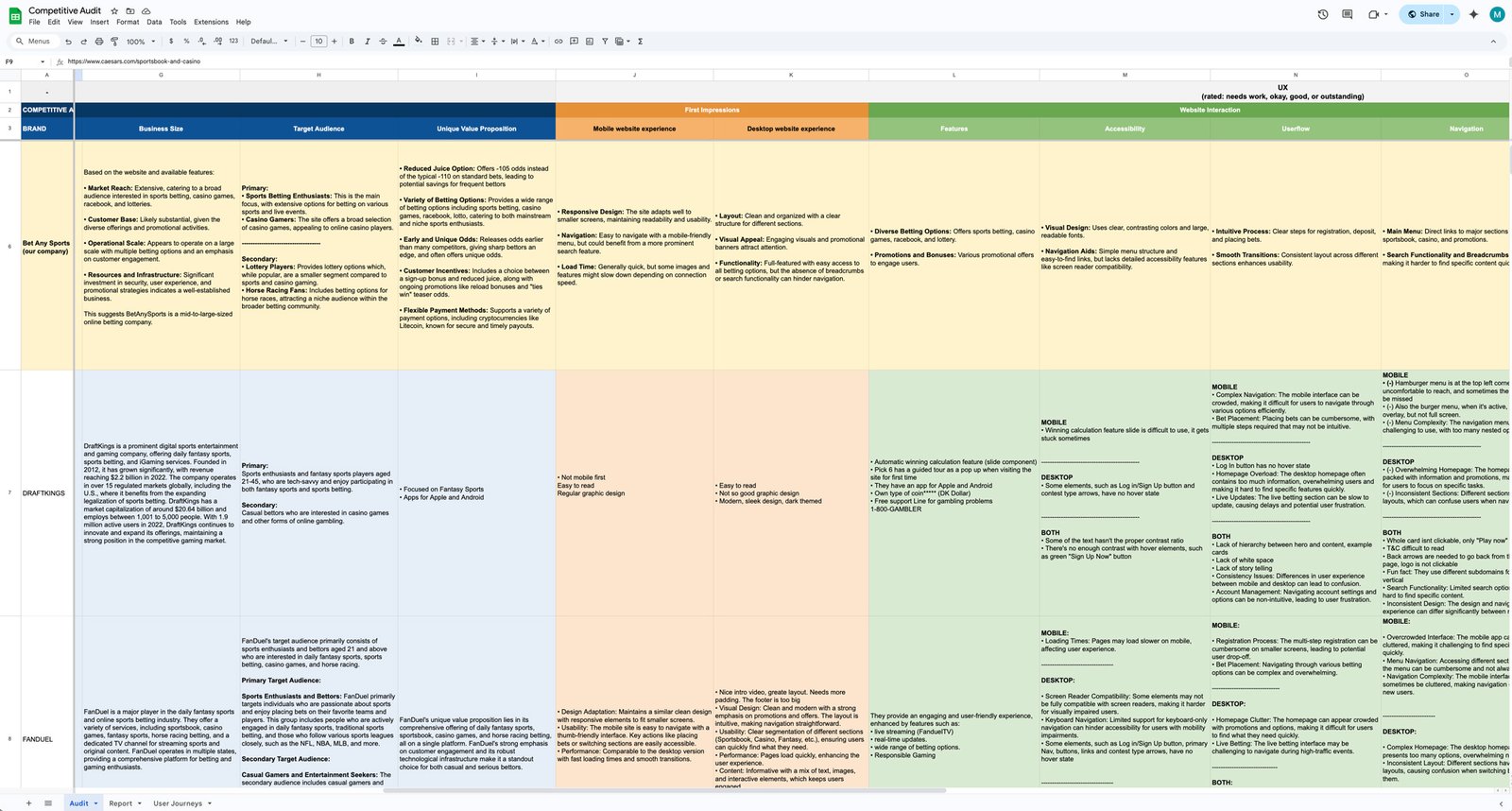The image size is (1512, 811).
Task: Open the Insert menu
Action: [x=99, y=22]
